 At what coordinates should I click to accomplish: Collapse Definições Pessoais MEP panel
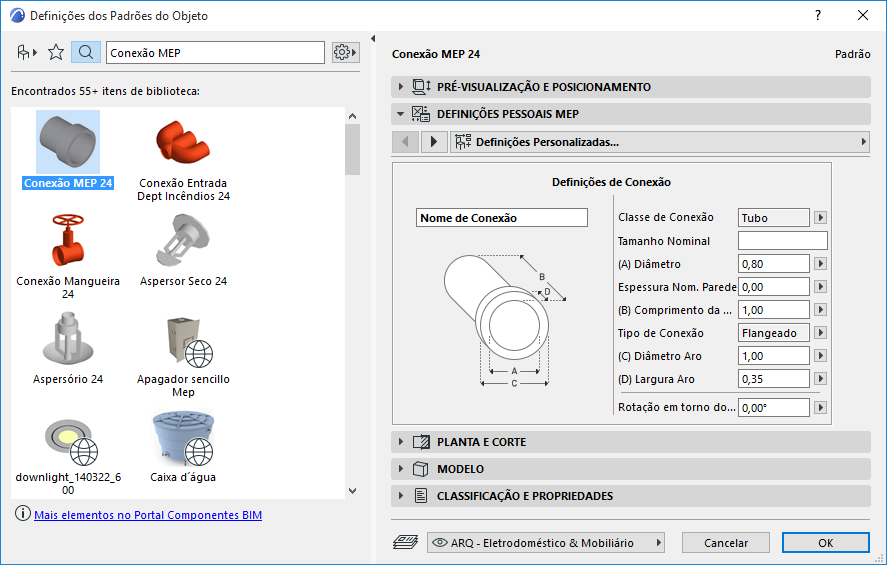tap(631, 114)
